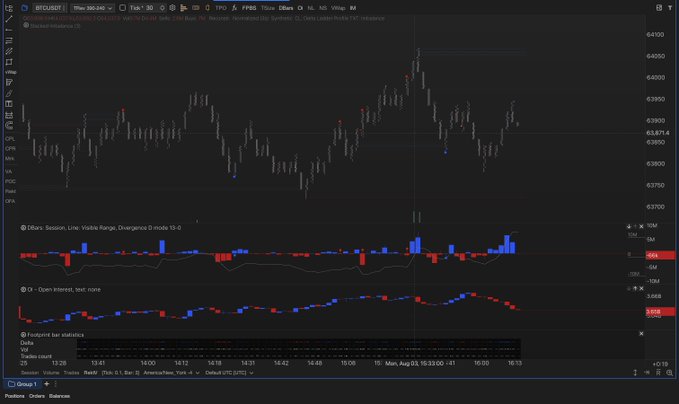Select the rectangle drawing tool
Screen dimensions: 679x404
tap(9, 62)
